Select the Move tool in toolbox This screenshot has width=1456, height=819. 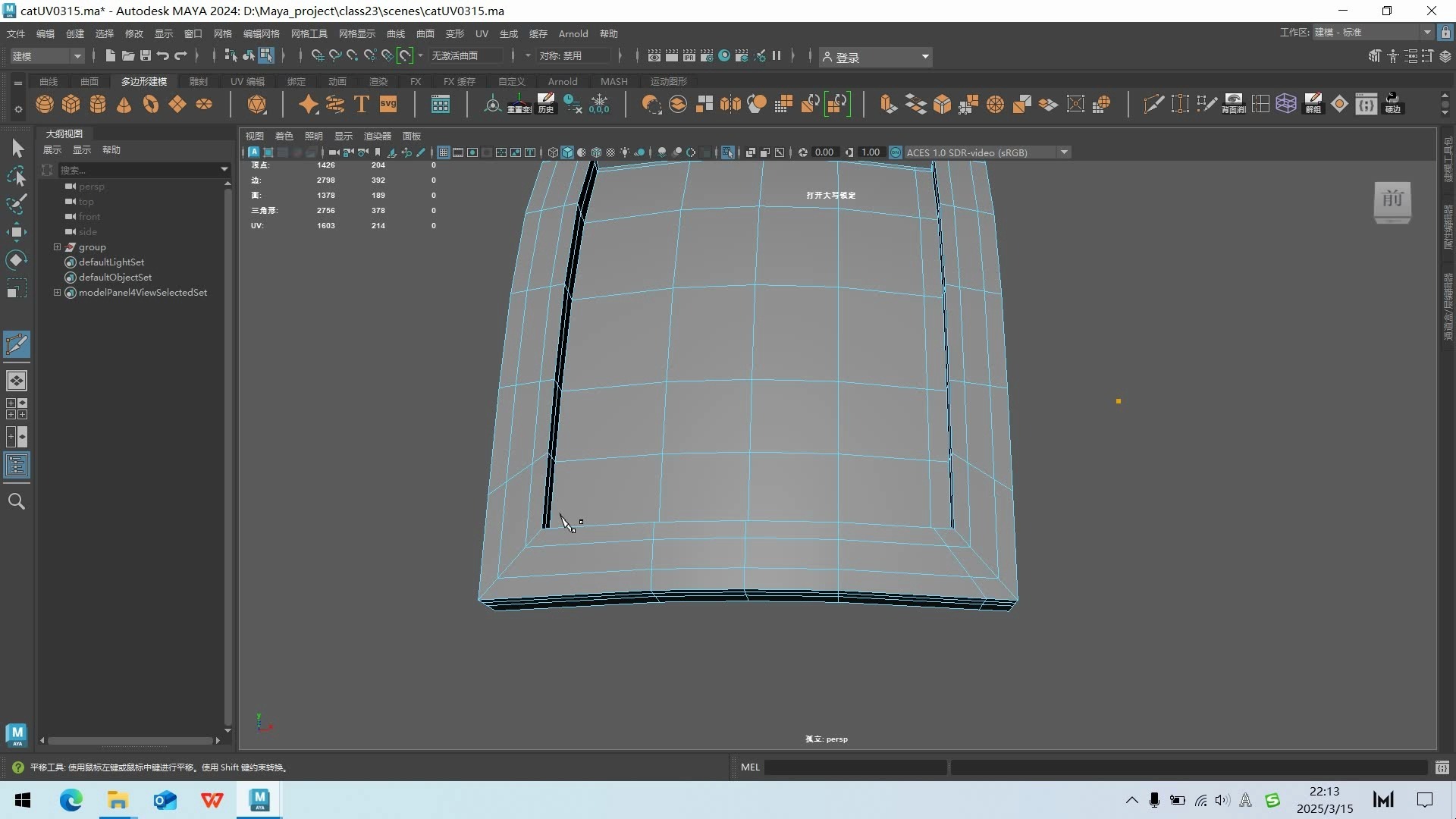click(x=17, y=232)
